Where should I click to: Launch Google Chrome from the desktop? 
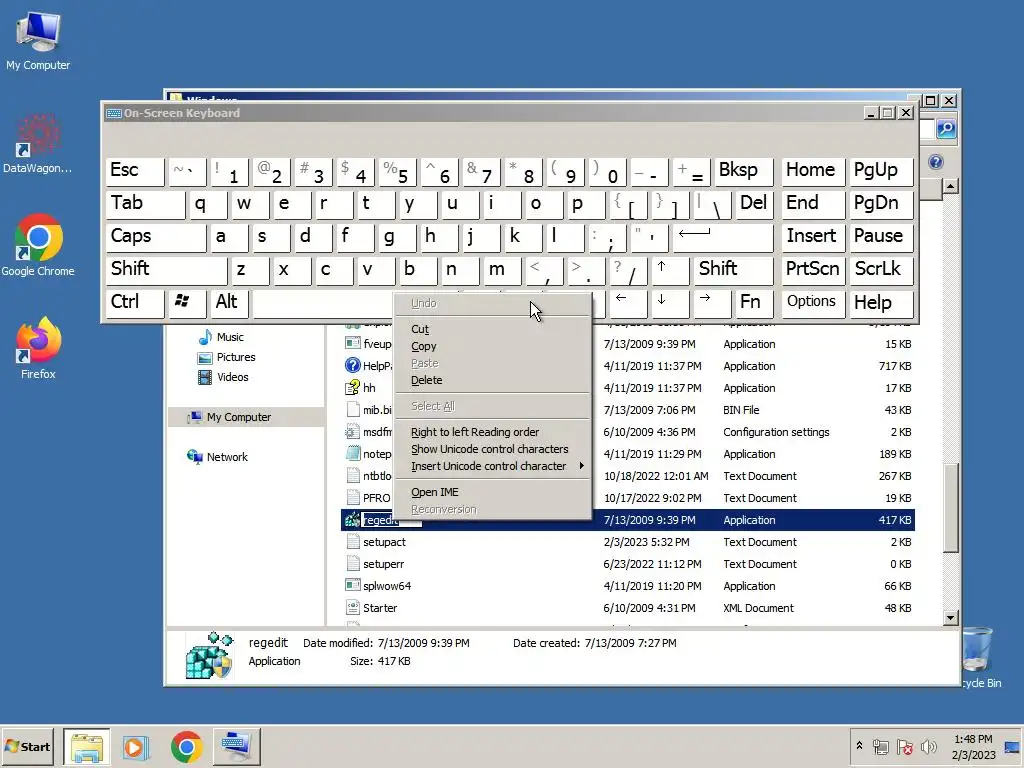pyautogui.click(x=38, y=246)
